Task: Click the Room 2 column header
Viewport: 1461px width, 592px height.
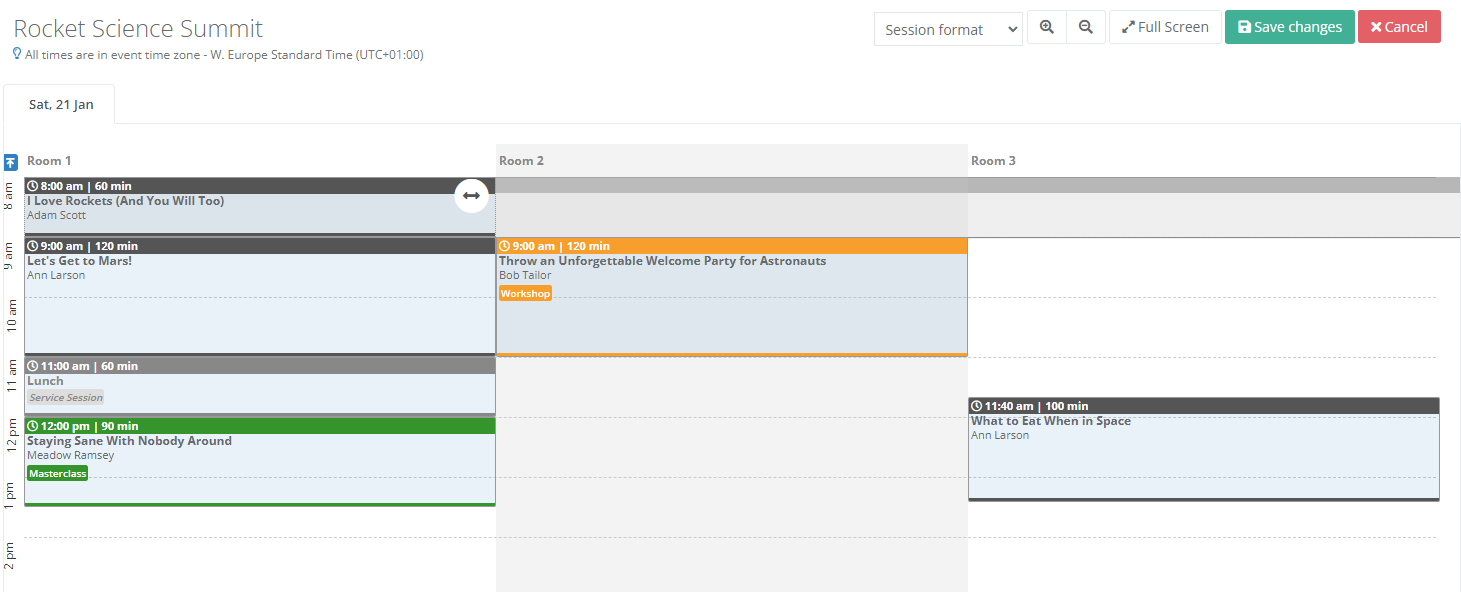Action: [521, 161]
